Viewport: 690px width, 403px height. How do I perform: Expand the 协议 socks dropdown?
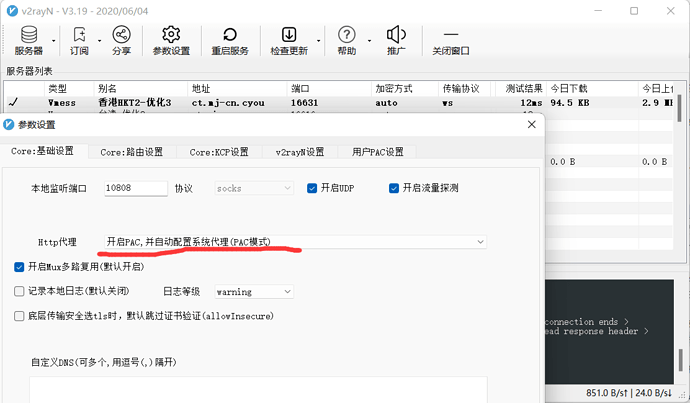(x=255, y=188)
